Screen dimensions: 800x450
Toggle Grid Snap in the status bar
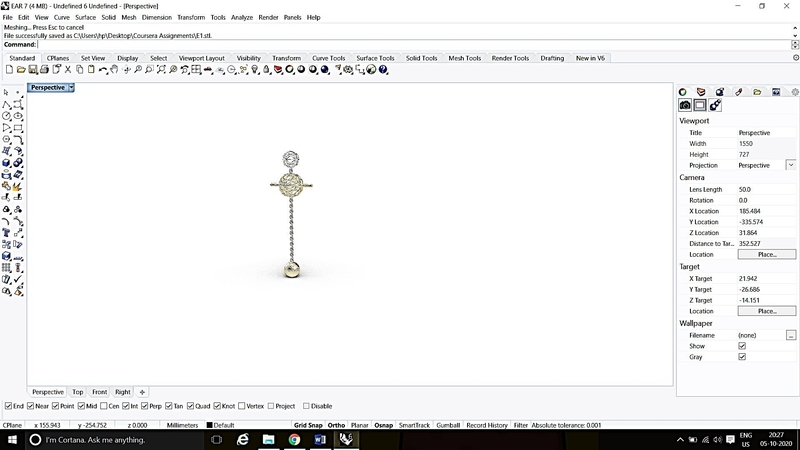(308, 425)
